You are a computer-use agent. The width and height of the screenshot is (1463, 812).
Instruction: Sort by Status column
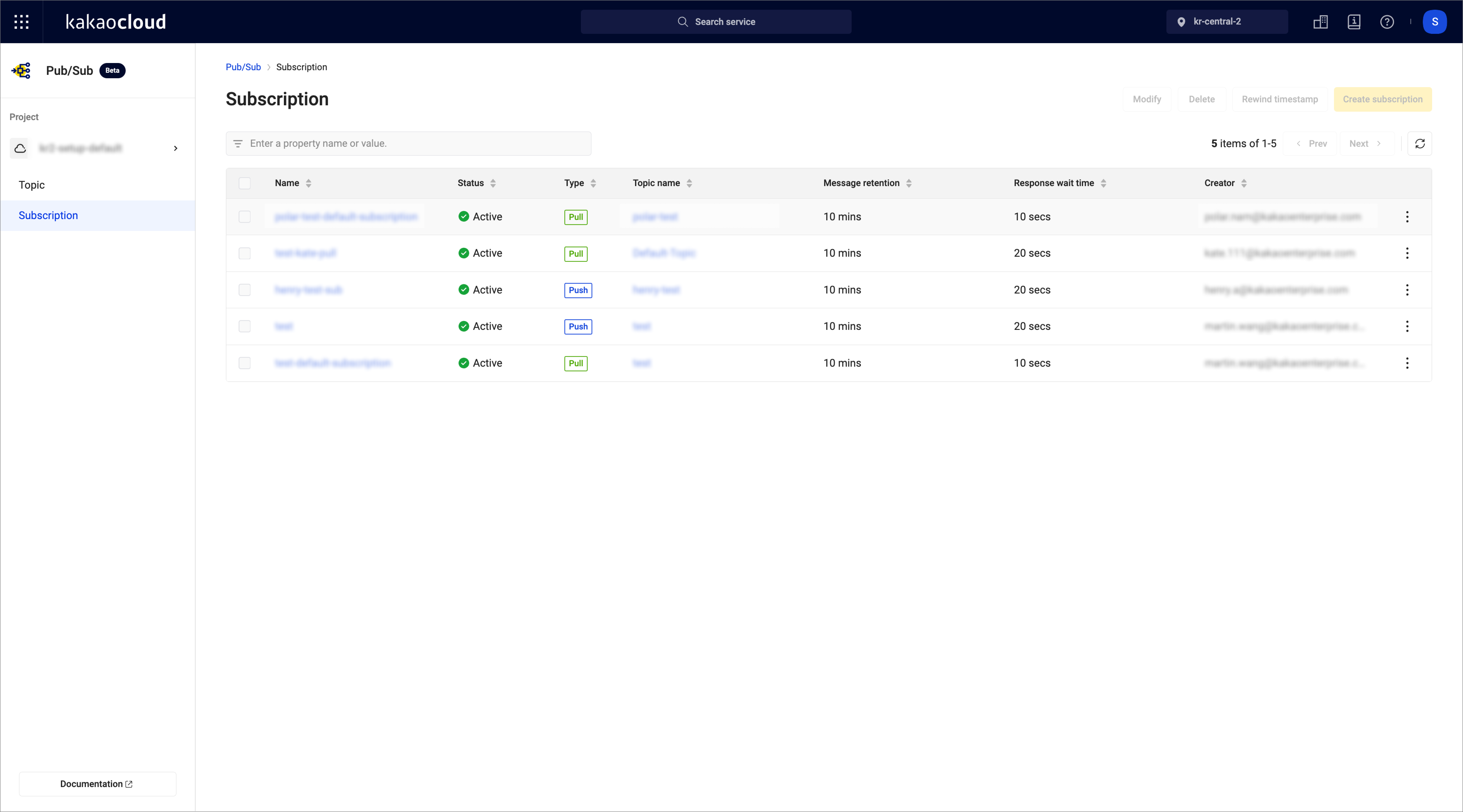click(x=493, y=183)
